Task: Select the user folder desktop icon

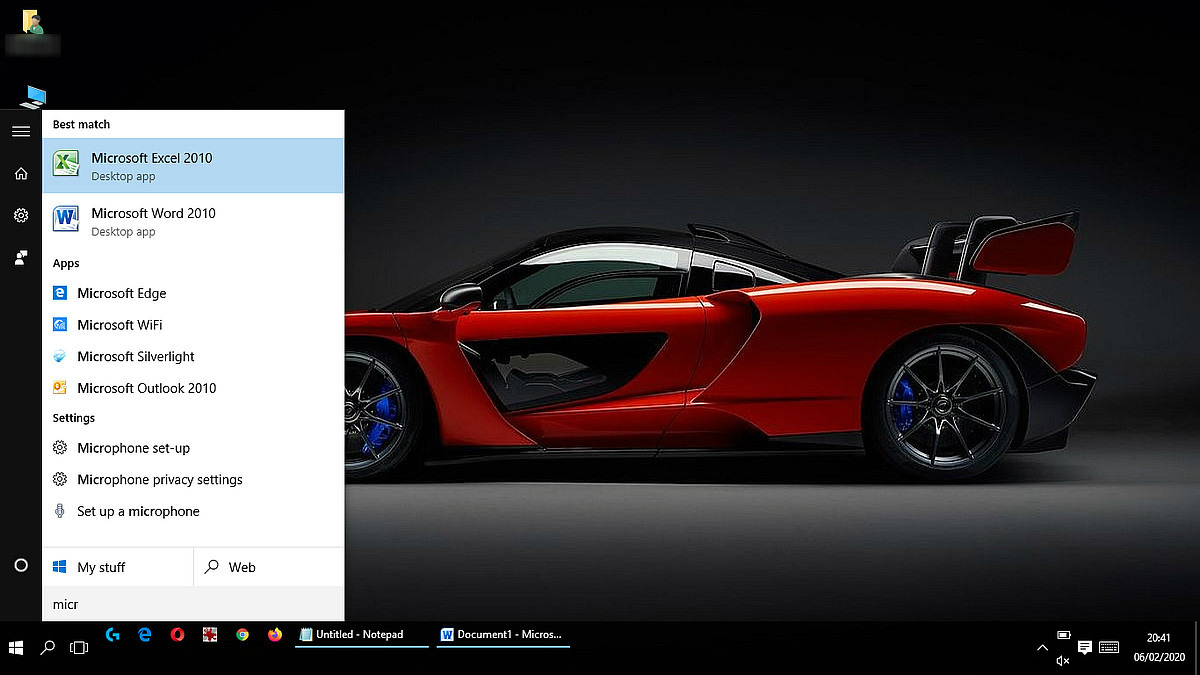Action: (x=31, y=31)
